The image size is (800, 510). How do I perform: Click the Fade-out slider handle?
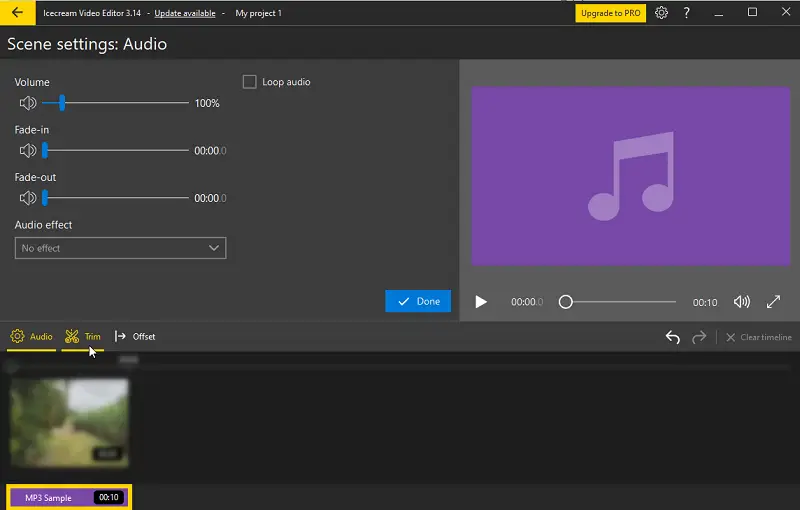(45, 198)
